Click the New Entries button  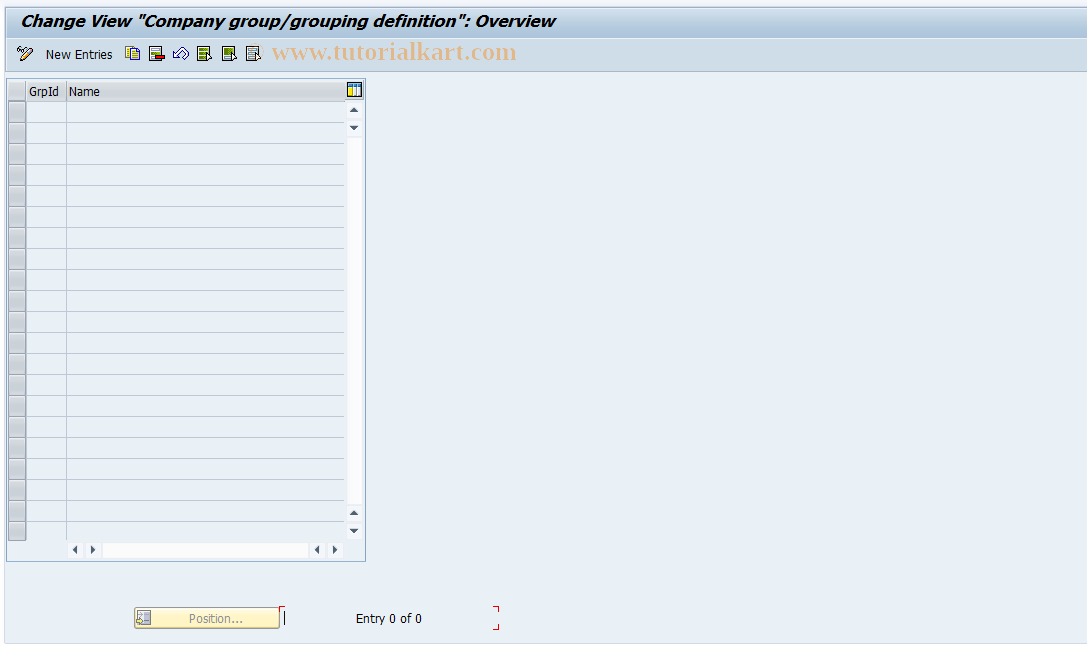click(79, 55)
